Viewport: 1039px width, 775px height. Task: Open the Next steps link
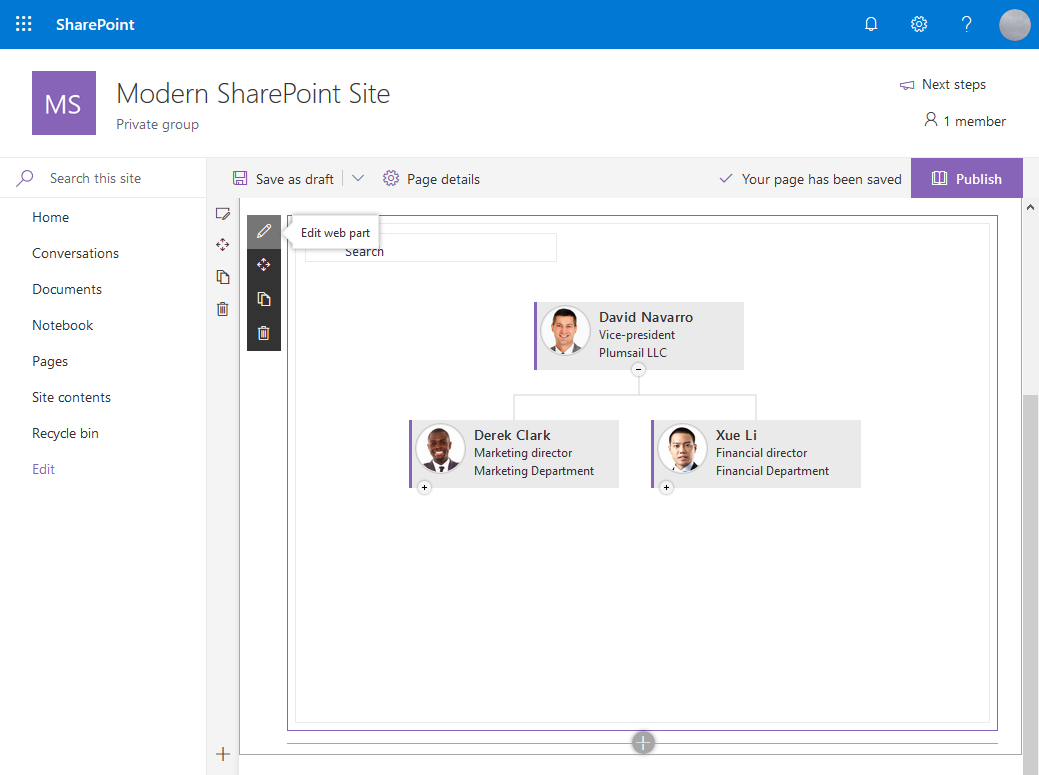942,84
